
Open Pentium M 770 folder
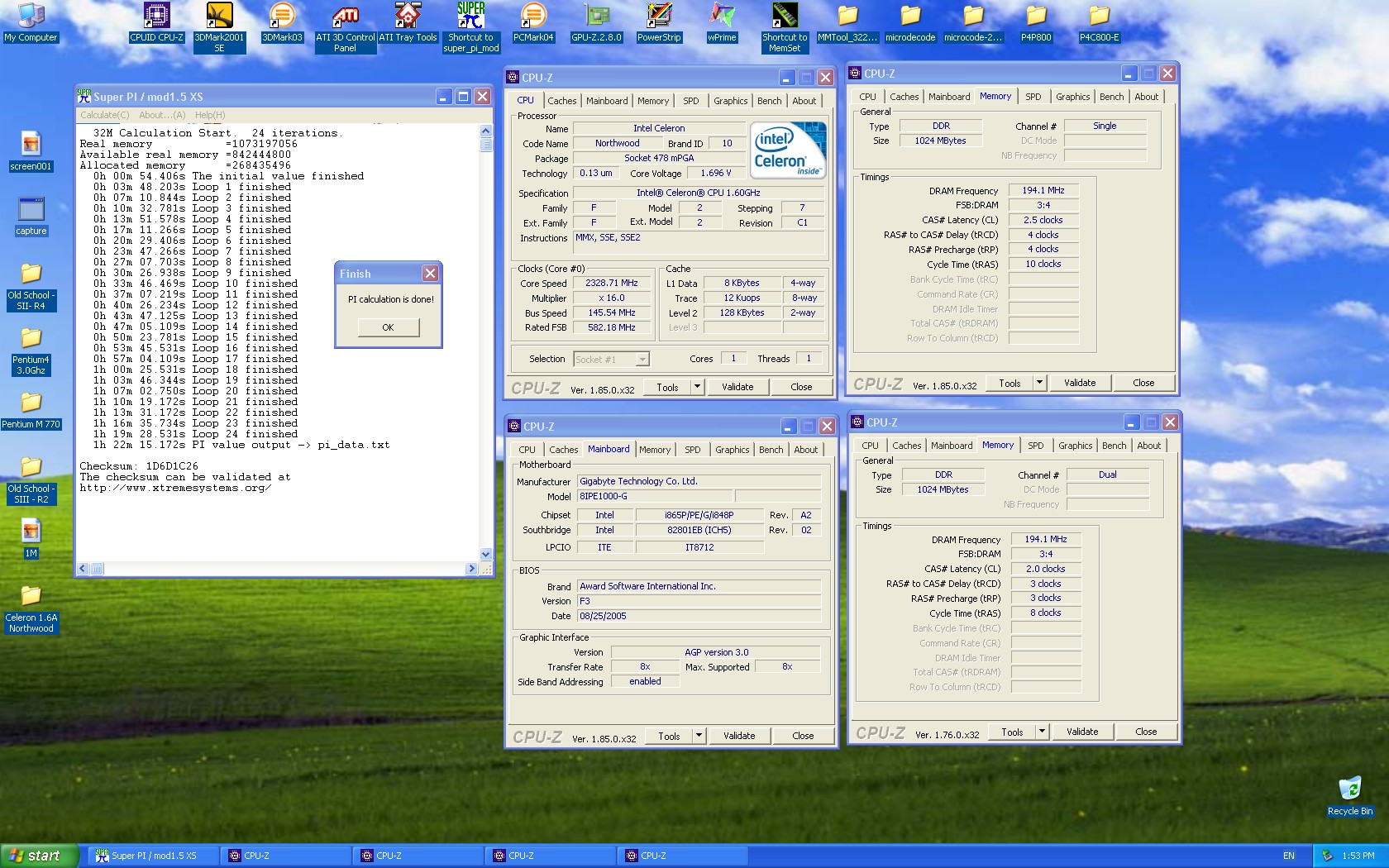(x=31, y=409)
